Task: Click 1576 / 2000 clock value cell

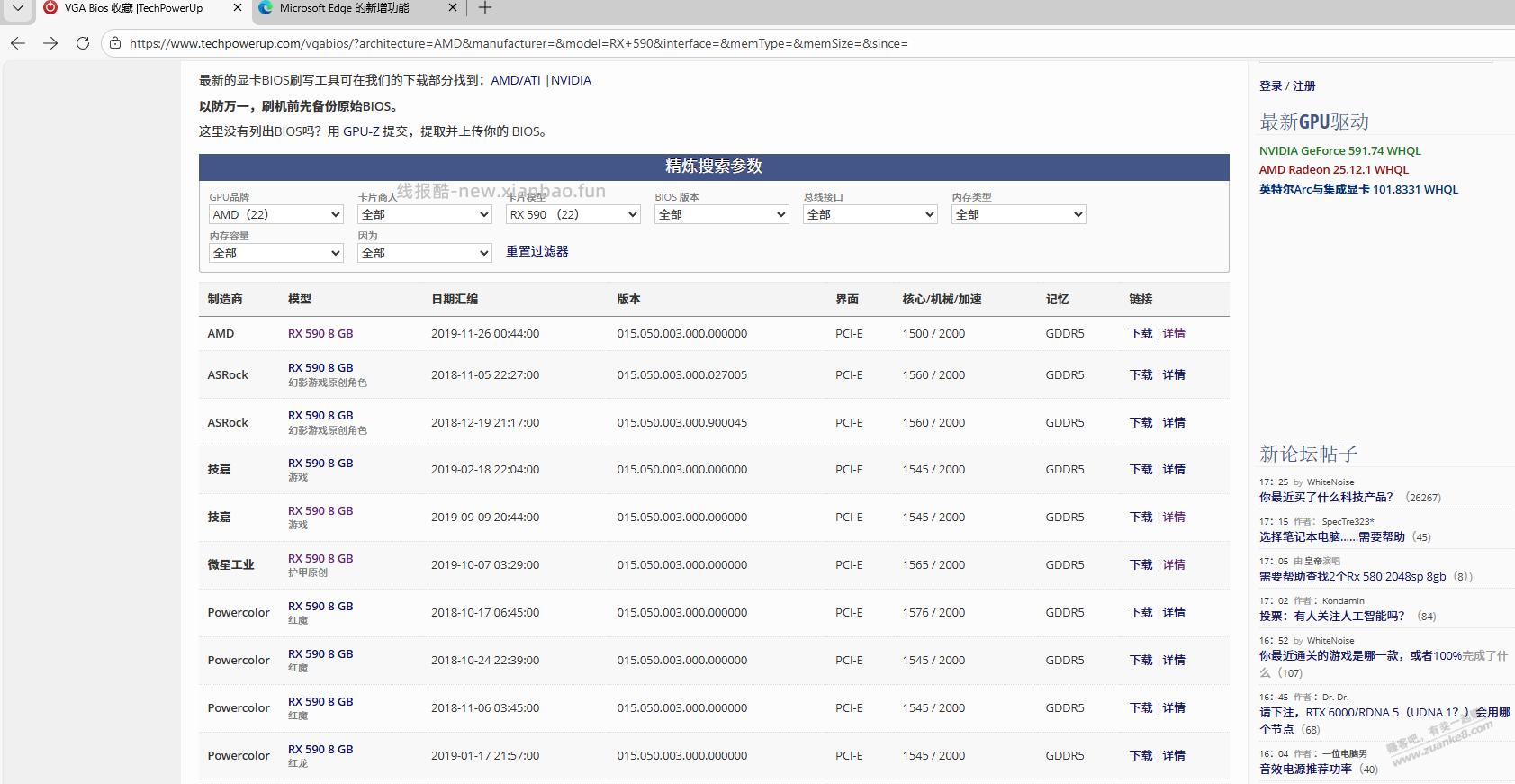Action: point(933,612)
